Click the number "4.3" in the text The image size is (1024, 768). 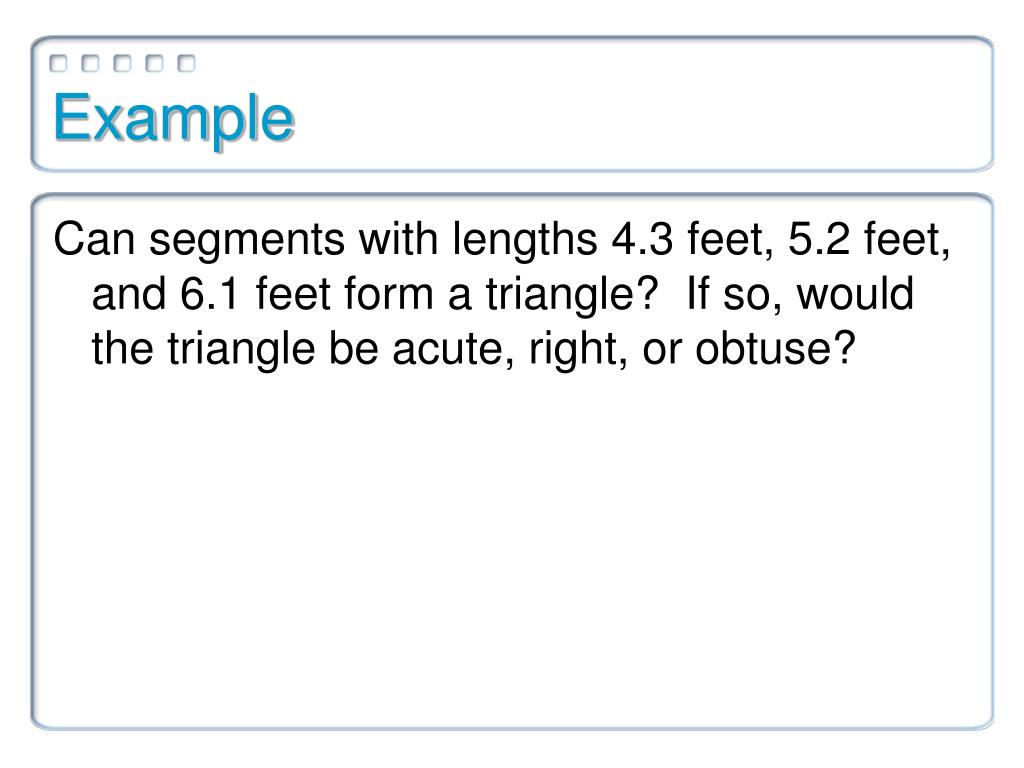tap(642, 239)
